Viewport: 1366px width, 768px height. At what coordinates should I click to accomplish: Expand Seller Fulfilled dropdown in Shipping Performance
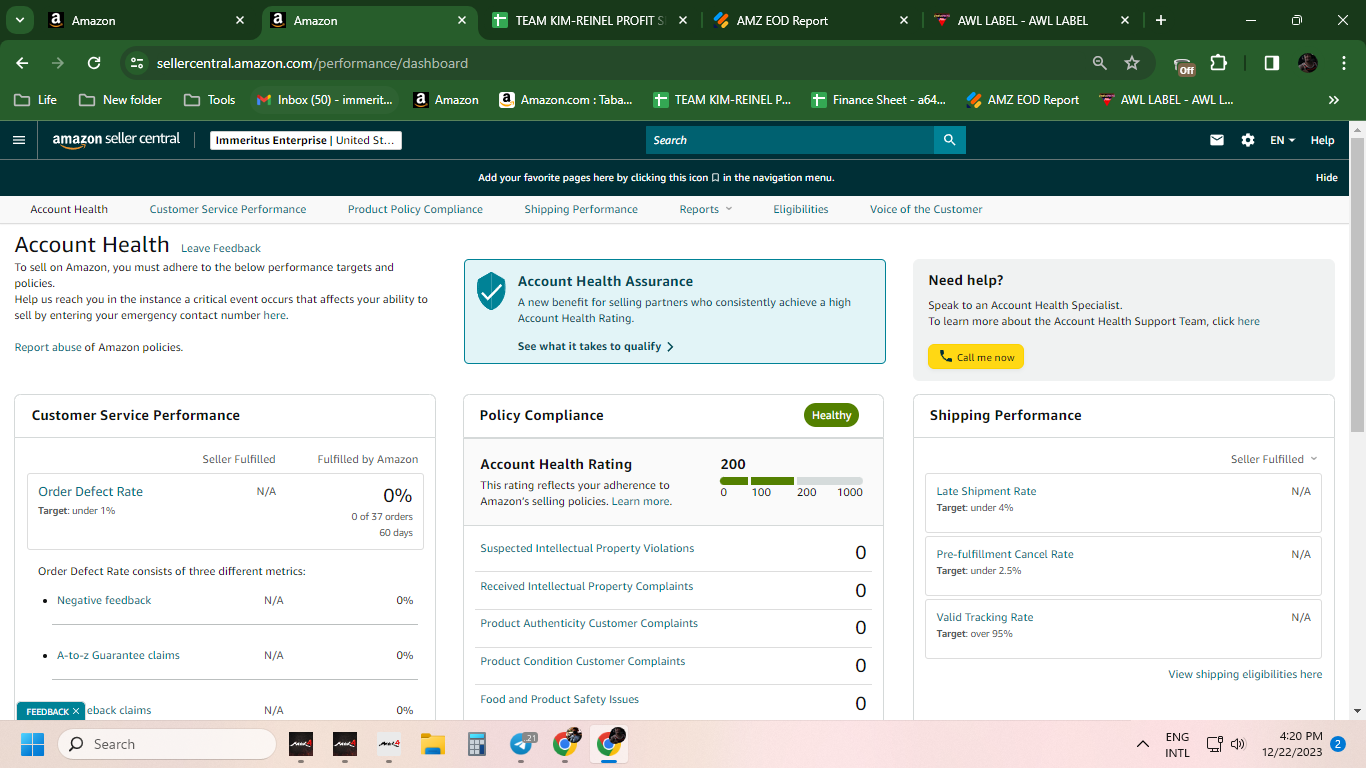tap(1274, 459)
